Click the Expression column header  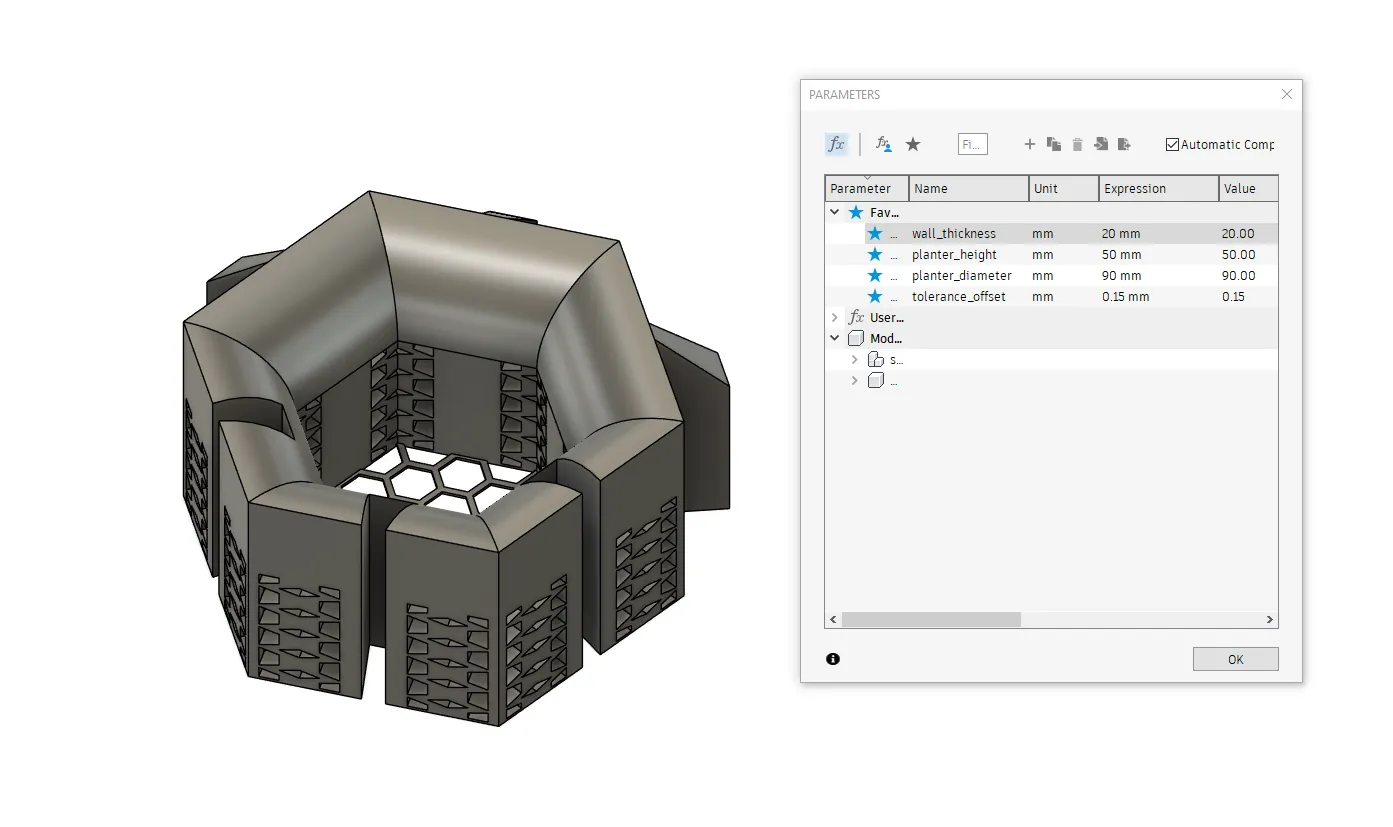click(1159, 188)
